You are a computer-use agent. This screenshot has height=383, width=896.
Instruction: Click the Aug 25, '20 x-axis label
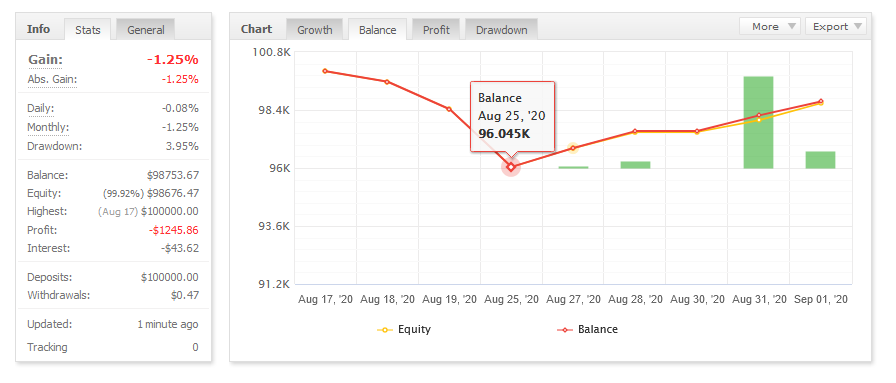tap(511, 299)
